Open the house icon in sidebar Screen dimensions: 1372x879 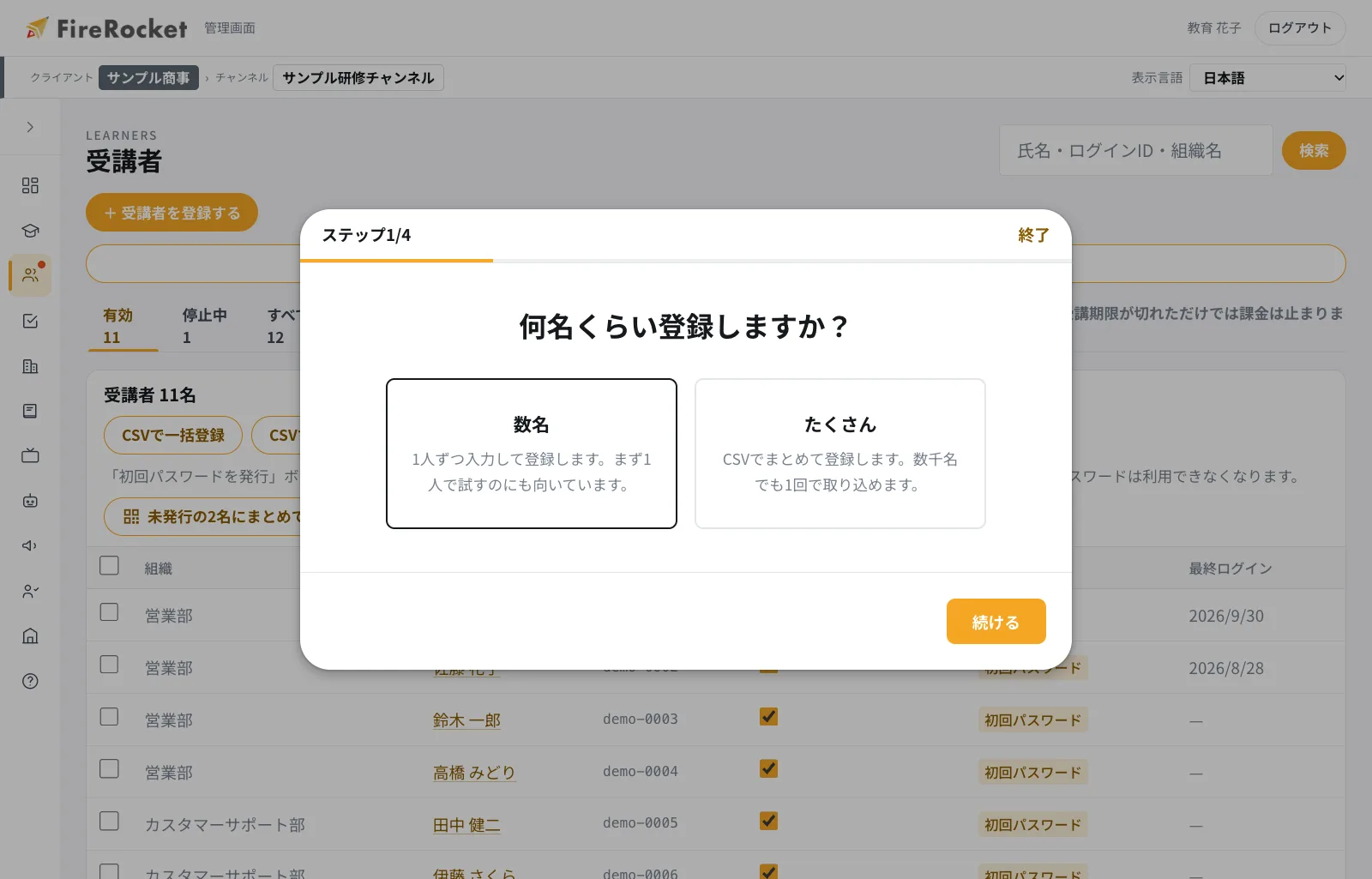[x=30, y=635]
